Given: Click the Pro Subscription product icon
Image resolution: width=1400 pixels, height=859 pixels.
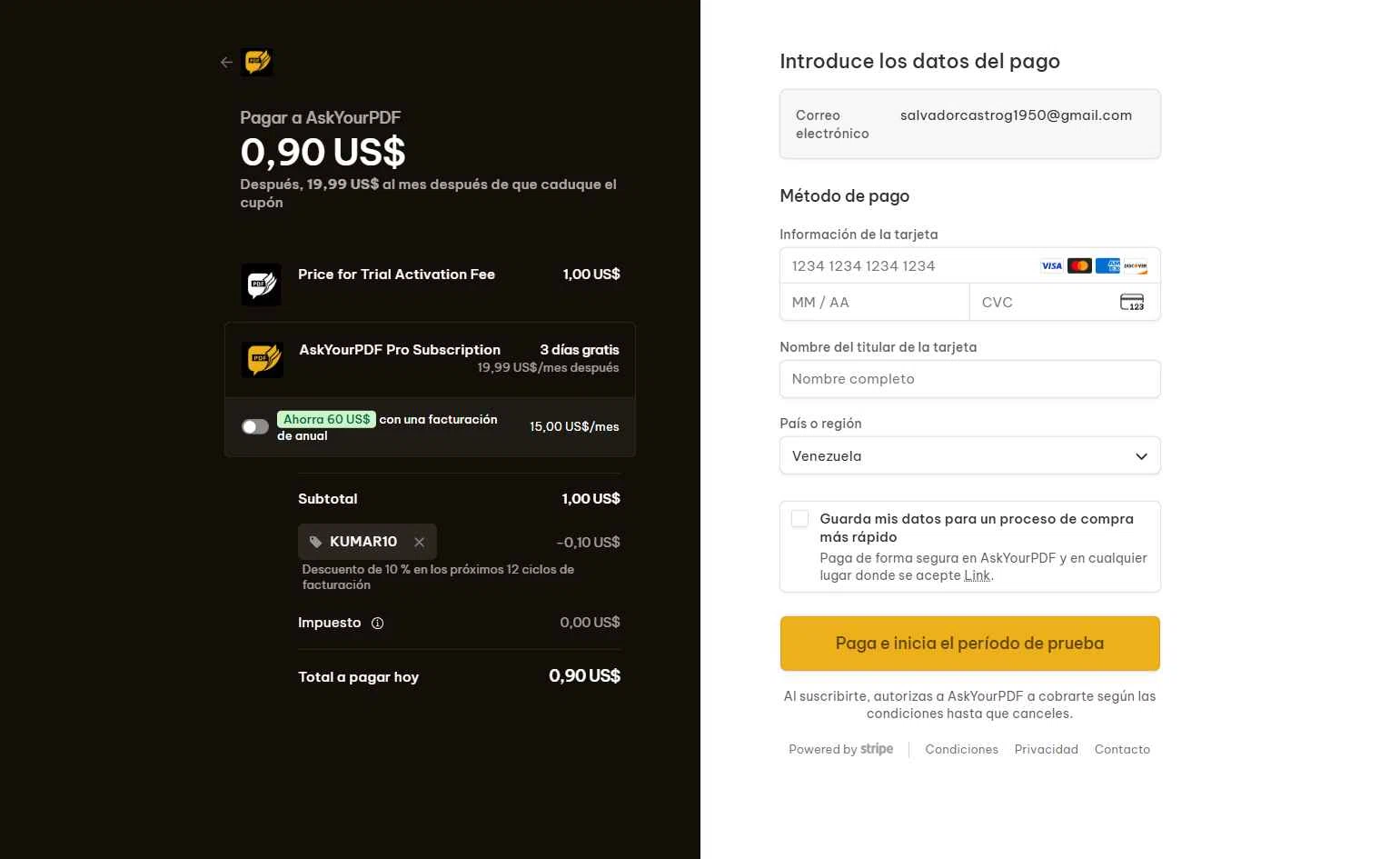Looking at the screenshot, I should pos(263,360).
